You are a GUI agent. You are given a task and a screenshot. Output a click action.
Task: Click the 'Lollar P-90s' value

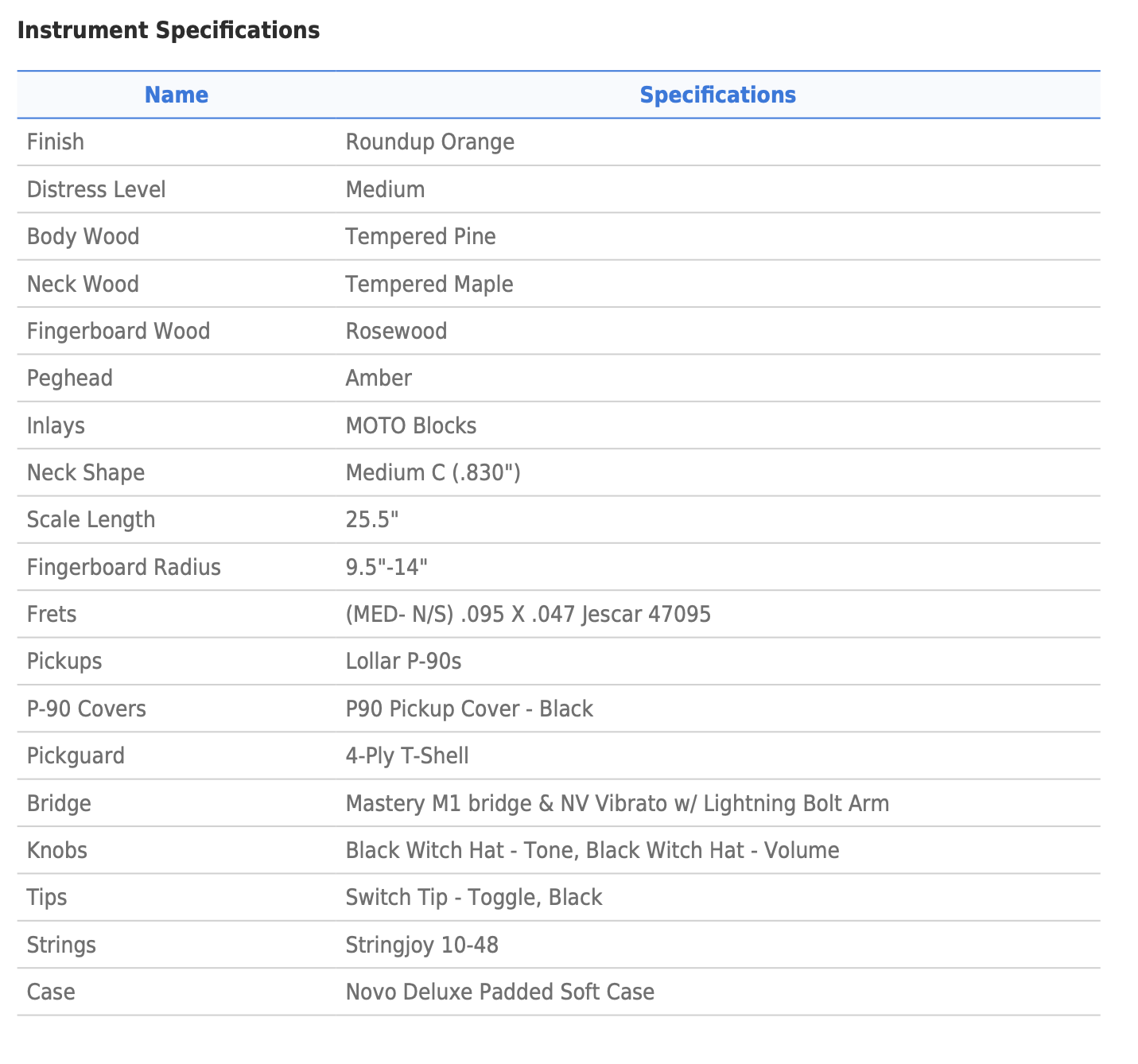click(x=404, y=662)
